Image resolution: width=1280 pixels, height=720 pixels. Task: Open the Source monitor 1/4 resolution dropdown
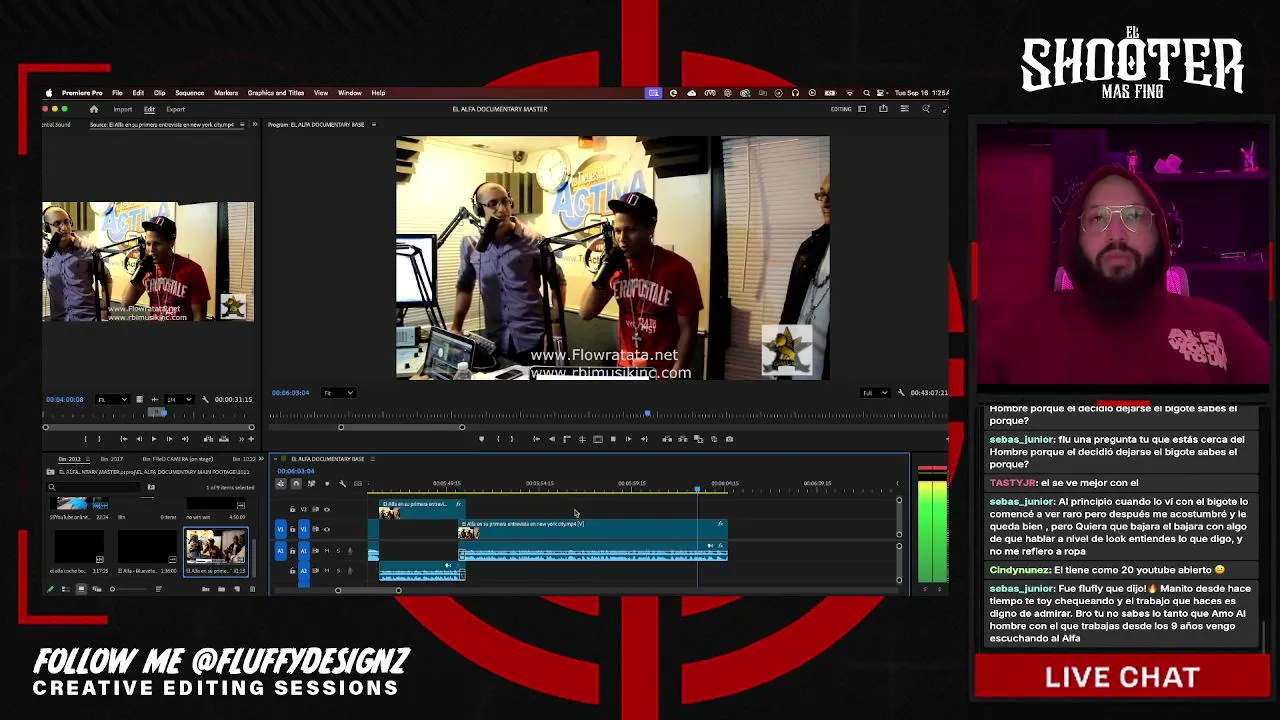click(x=178, y=400)
